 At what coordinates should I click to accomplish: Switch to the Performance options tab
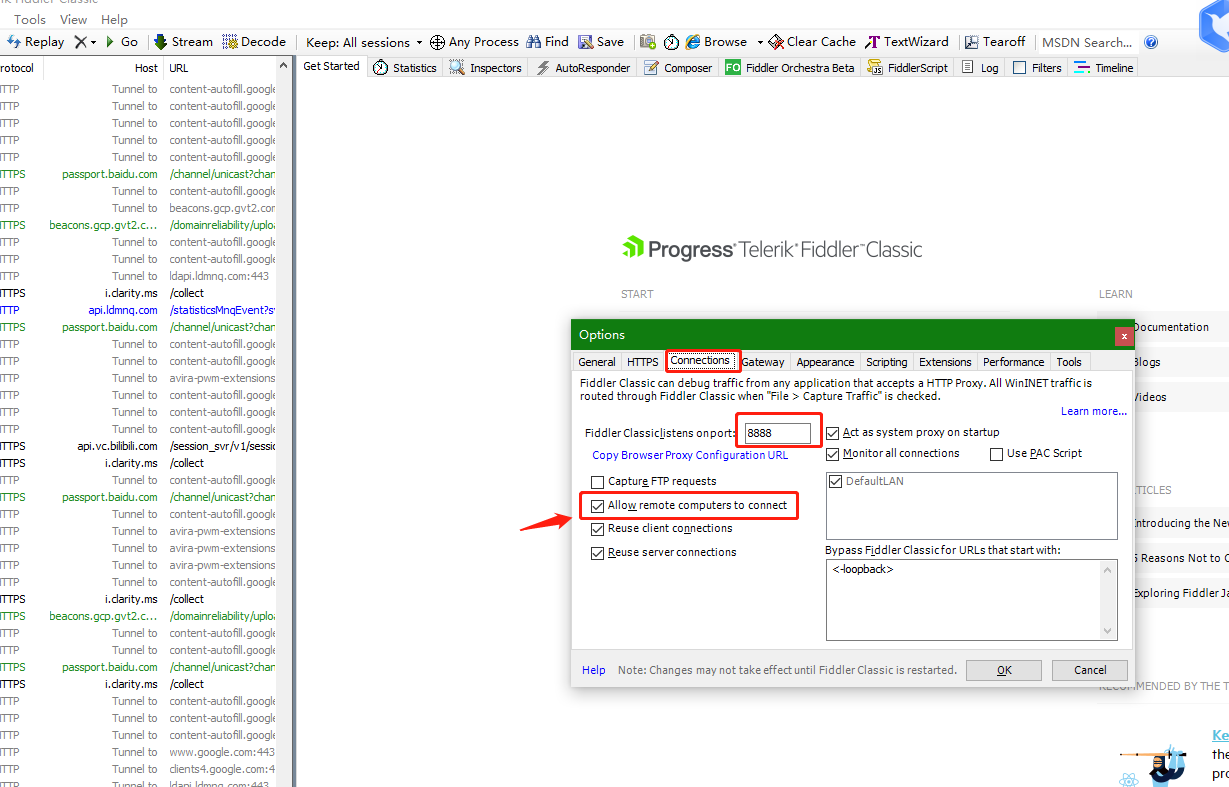point(1014,362)
